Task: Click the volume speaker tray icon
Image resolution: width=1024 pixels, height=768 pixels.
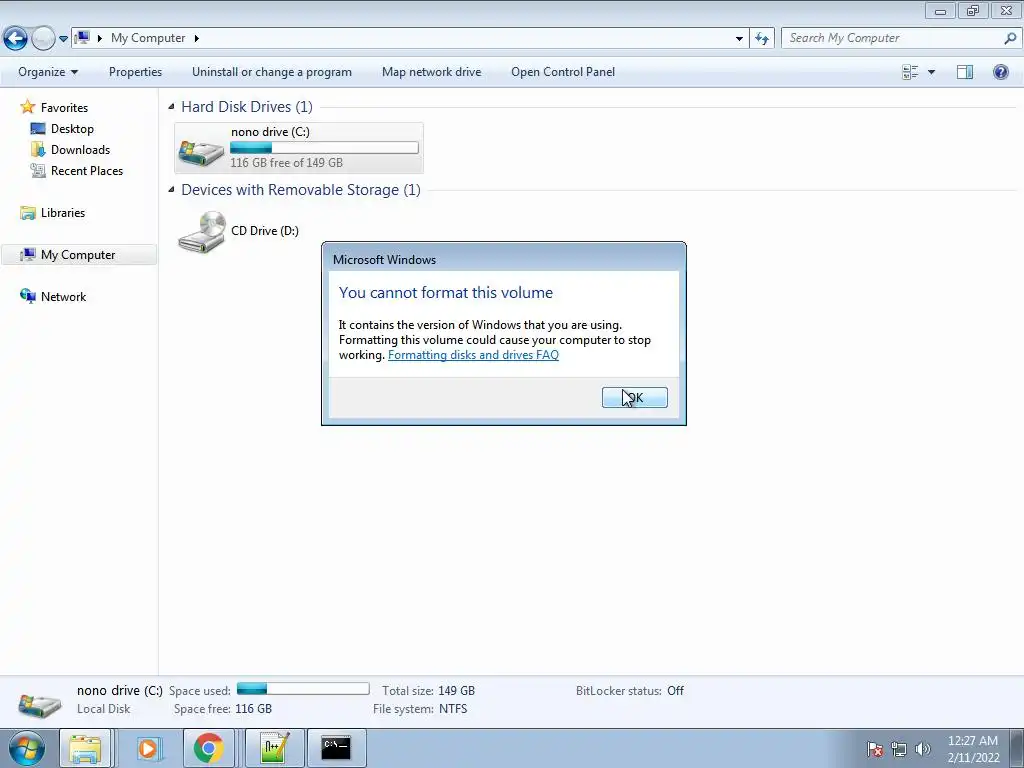Action: [x=922, y=749]
